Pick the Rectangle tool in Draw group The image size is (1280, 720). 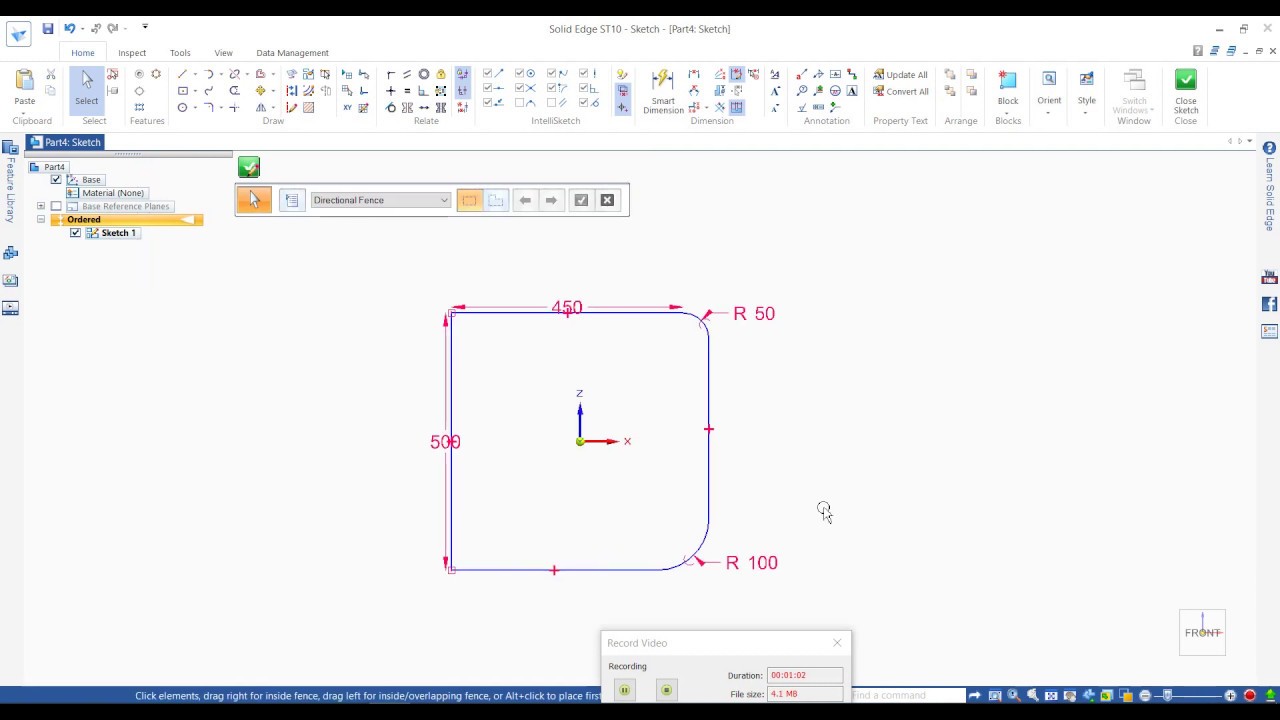182,91
